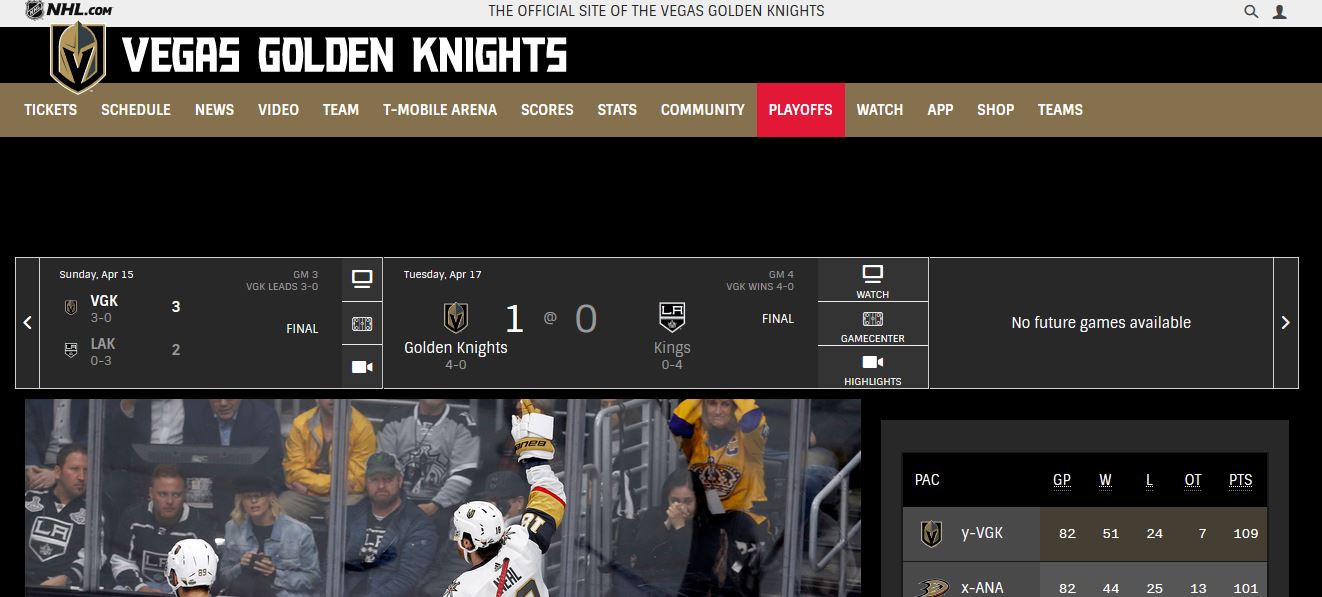The height and width of the screenshot is (597, 1322).
Task: Show next games with right arrow
Action: click(1286, 323)
